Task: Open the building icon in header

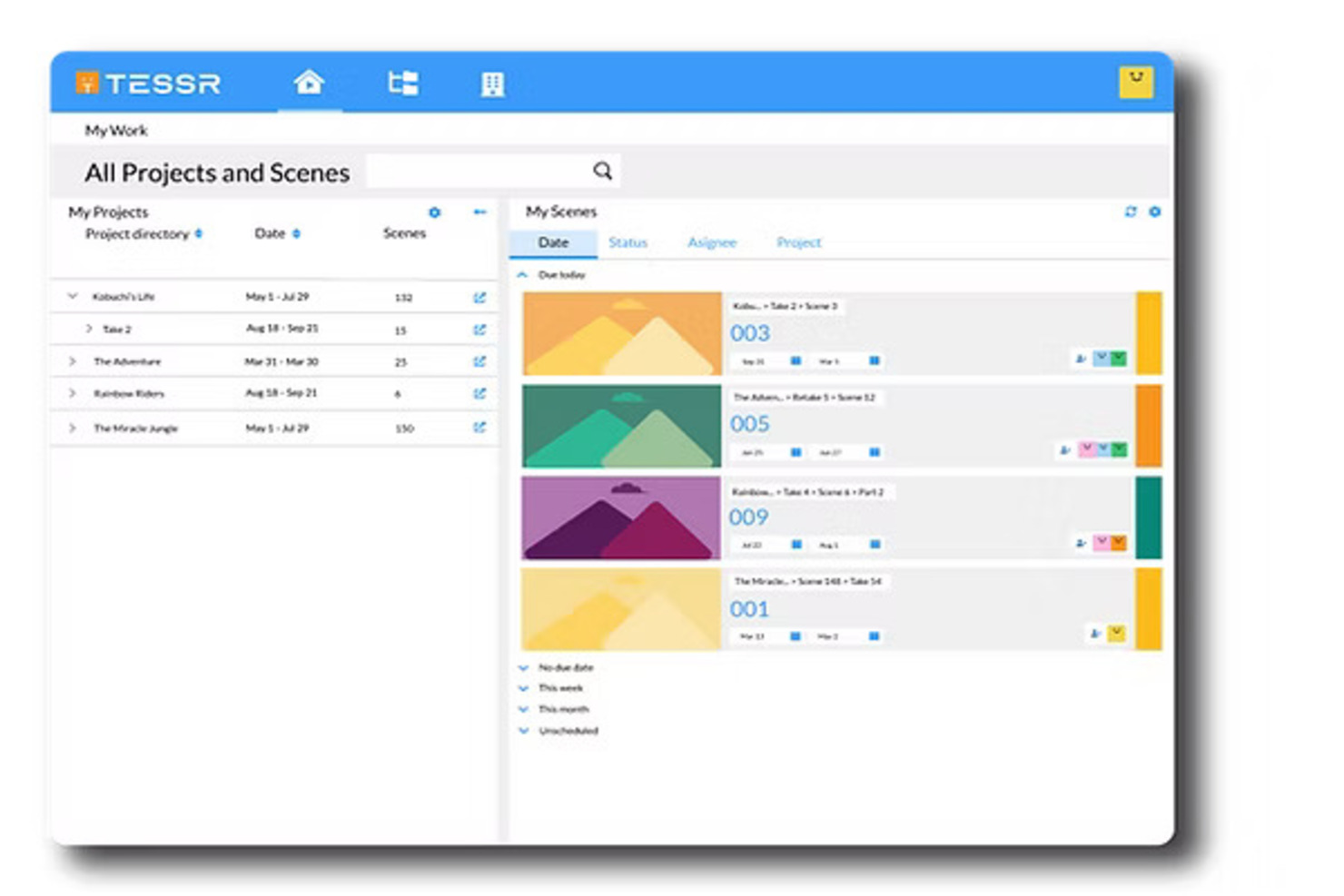Action: point(492,84)
